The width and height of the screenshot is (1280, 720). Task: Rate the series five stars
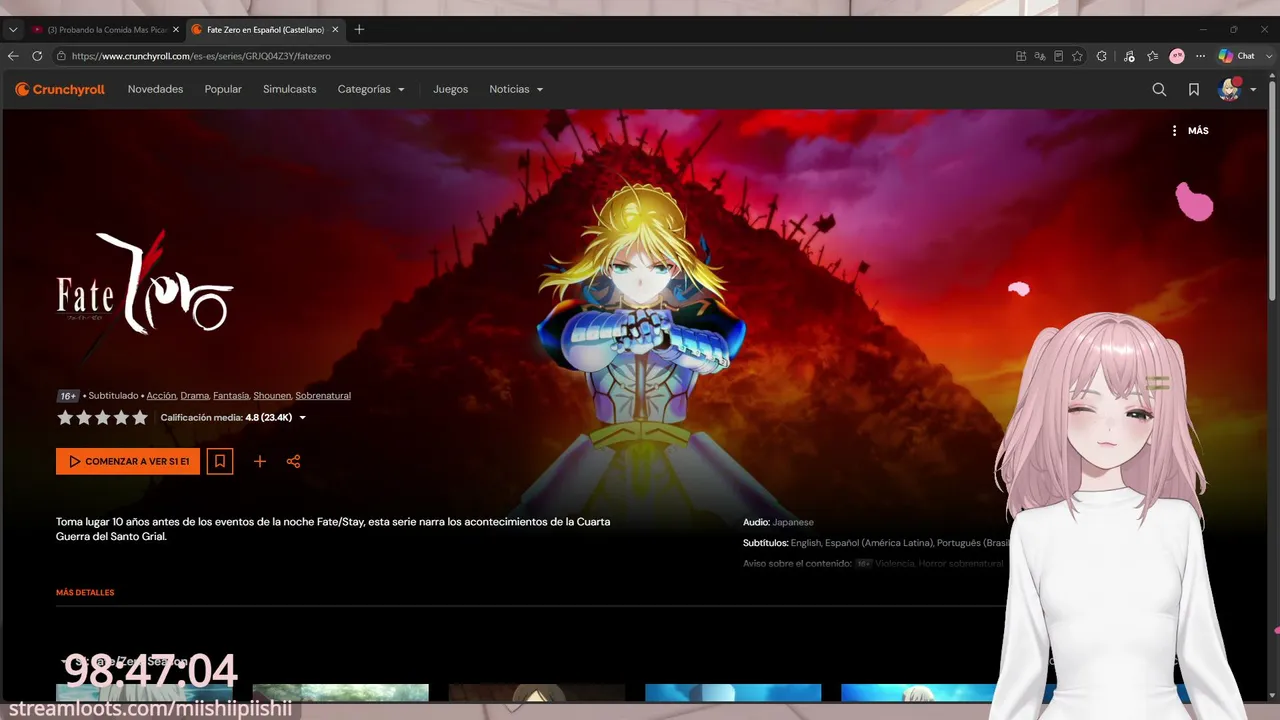139,418
